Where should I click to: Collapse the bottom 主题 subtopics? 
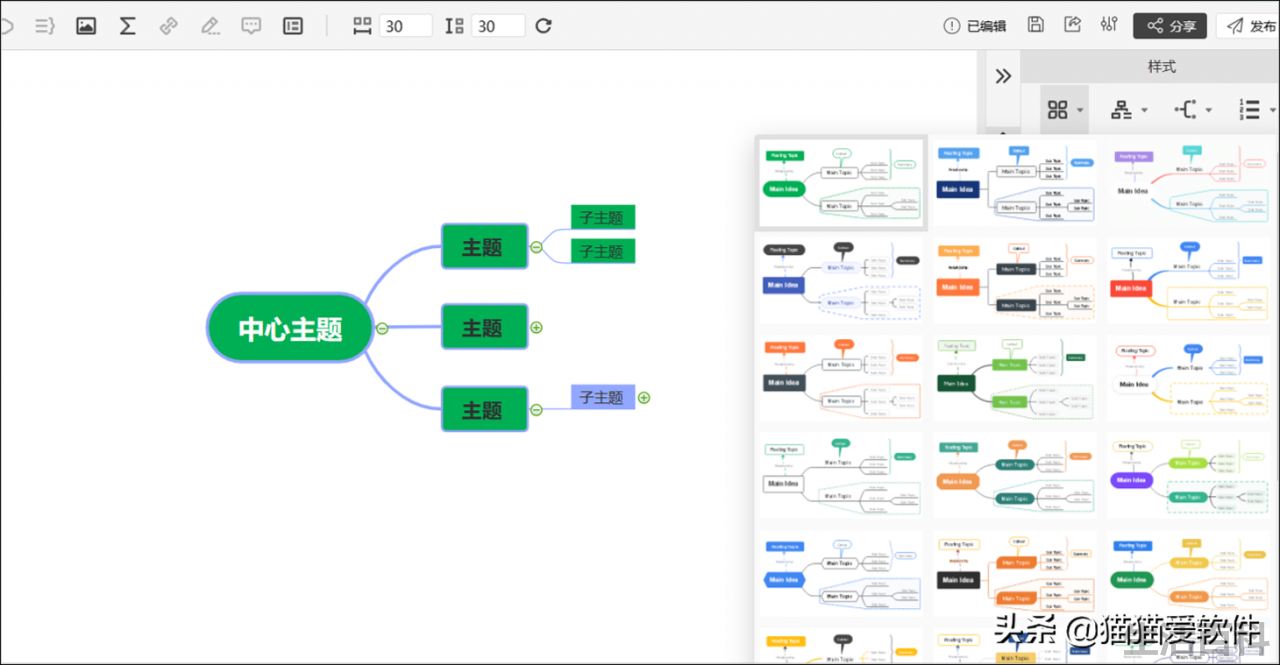coord(536,409)
